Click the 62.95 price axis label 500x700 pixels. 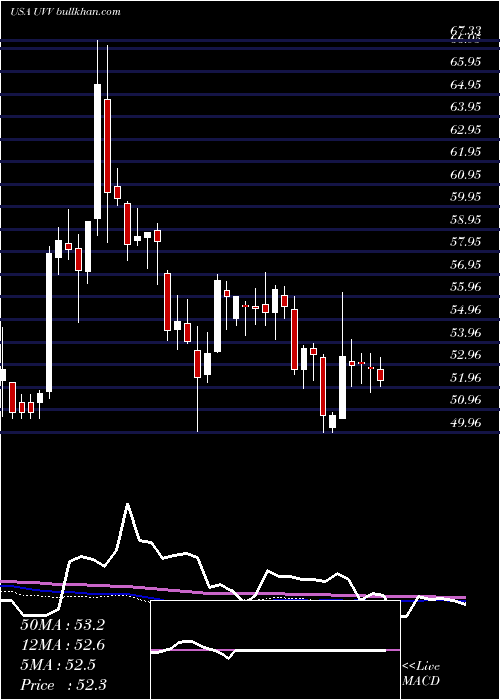tap(466, 129)
